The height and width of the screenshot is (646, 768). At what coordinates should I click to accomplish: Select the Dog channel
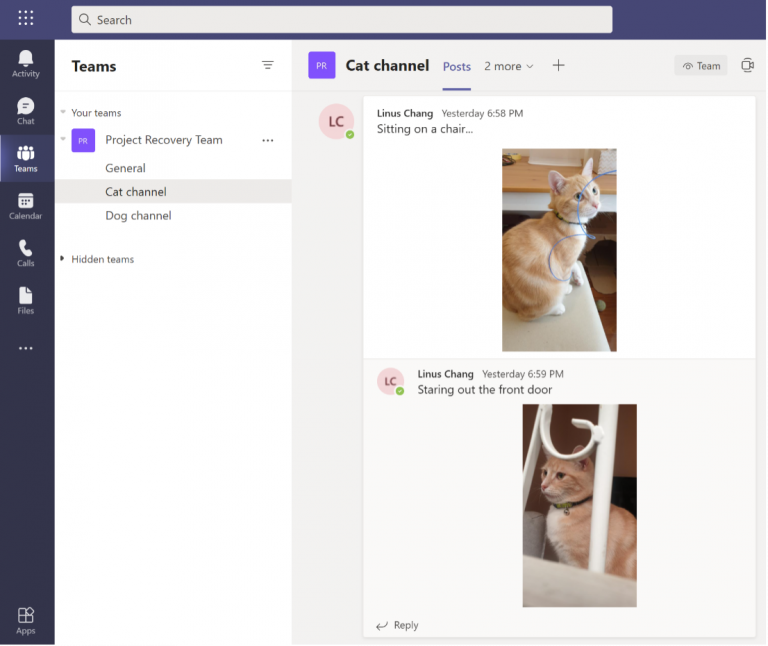(x=138, y=215)
